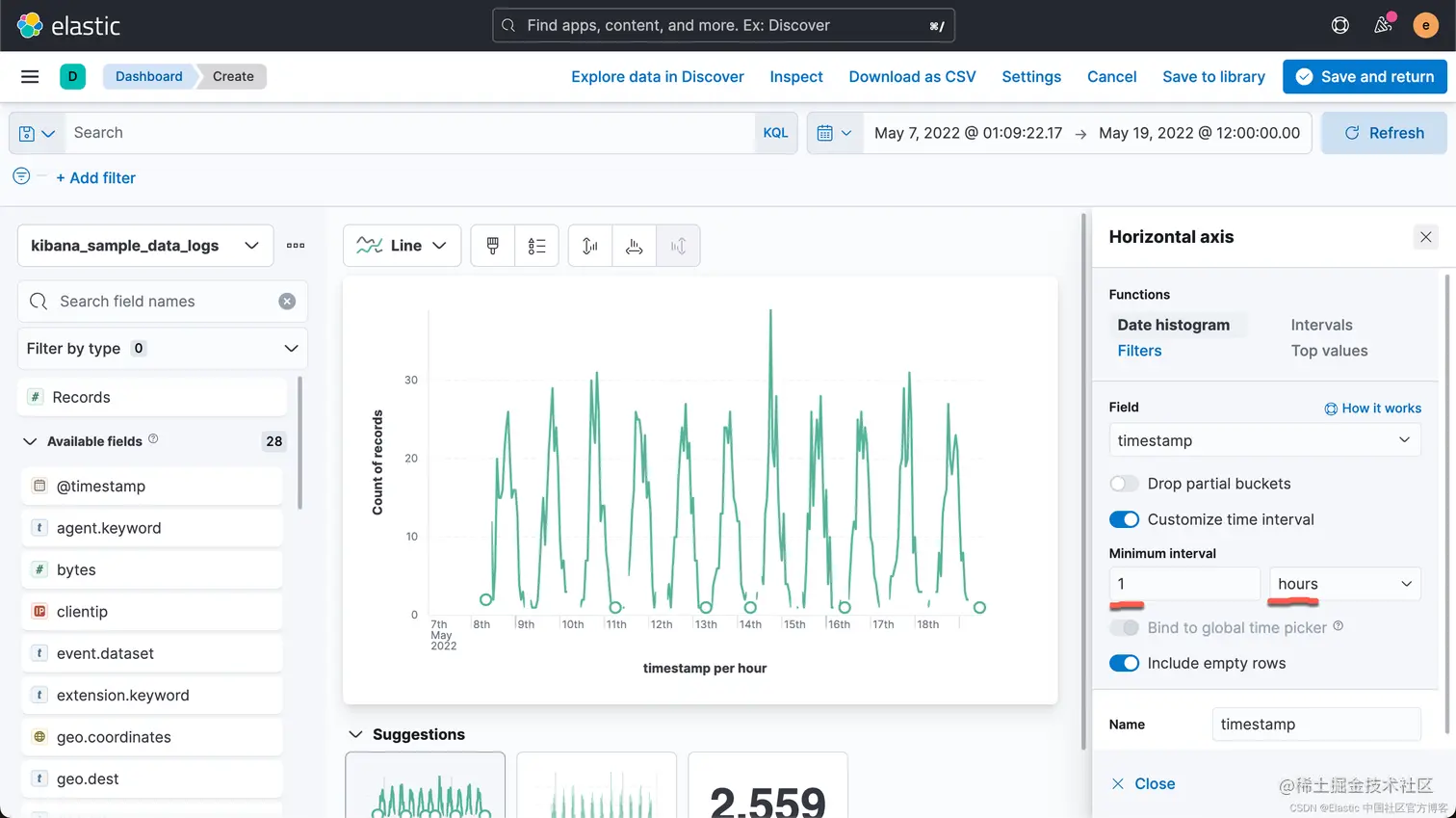This screenshot has height=818, width=1456.
Task: Open the hours interval unit dropdown
Action: click(x=1344, y=584)
